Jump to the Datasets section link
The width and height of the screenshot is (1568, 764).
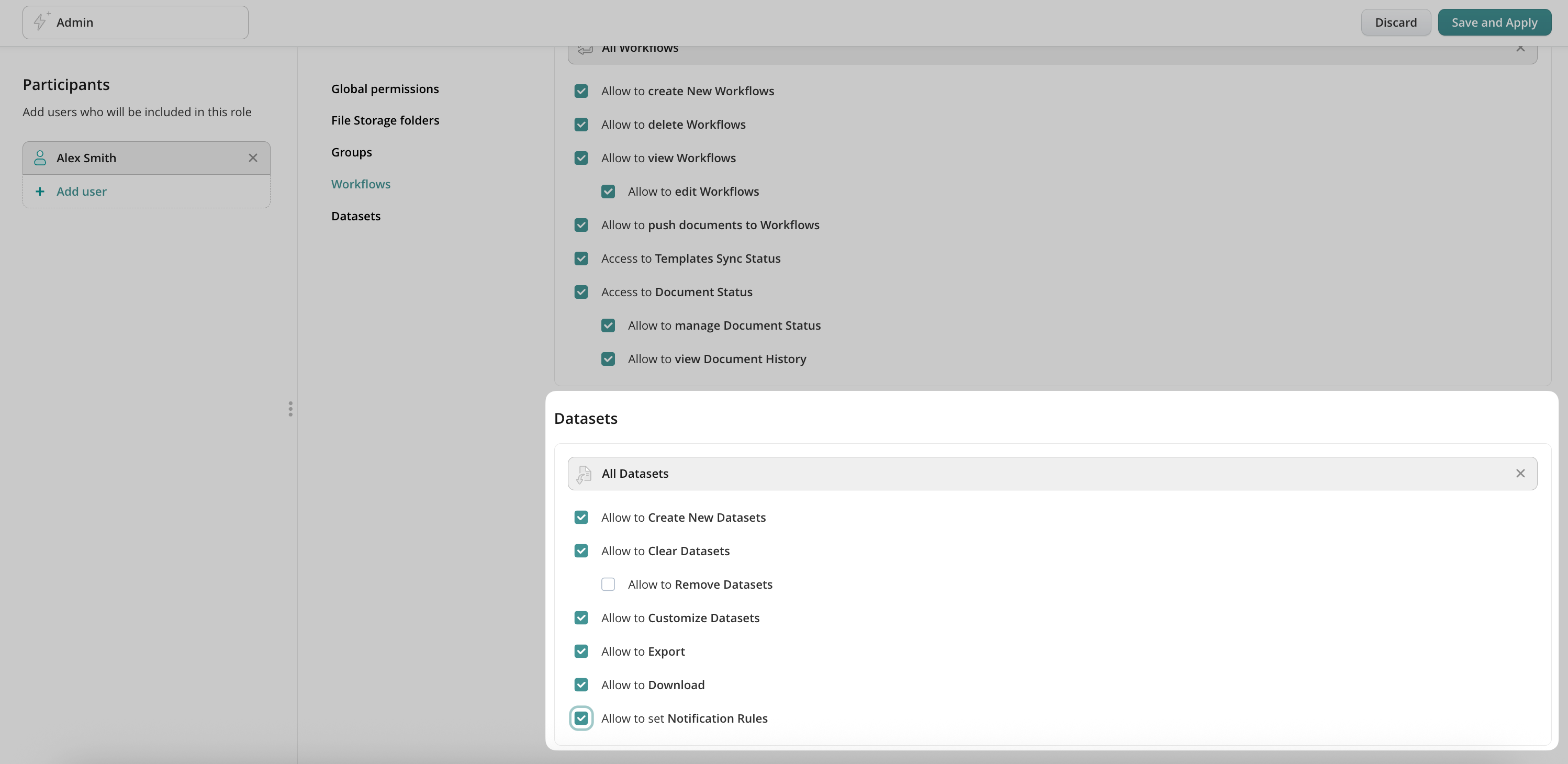[x=355, y=216]
